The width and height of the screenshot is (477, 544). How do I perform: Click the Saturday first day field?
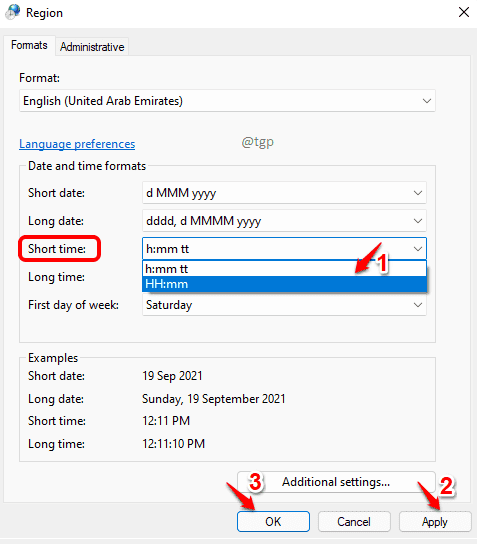click(x=284, y=305)
